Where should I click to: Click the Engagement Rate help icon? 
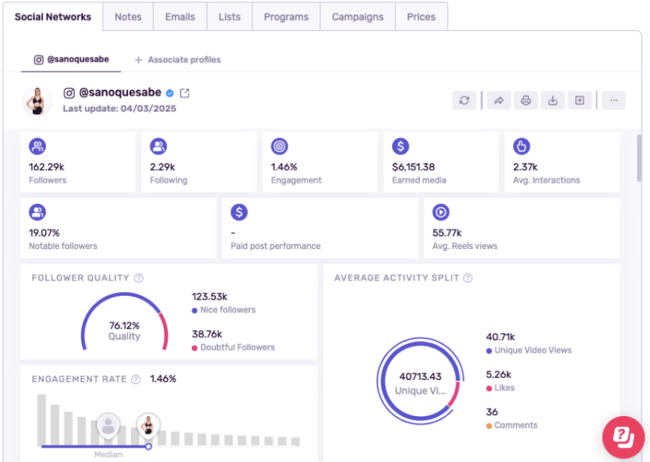(x=138, y=379)
